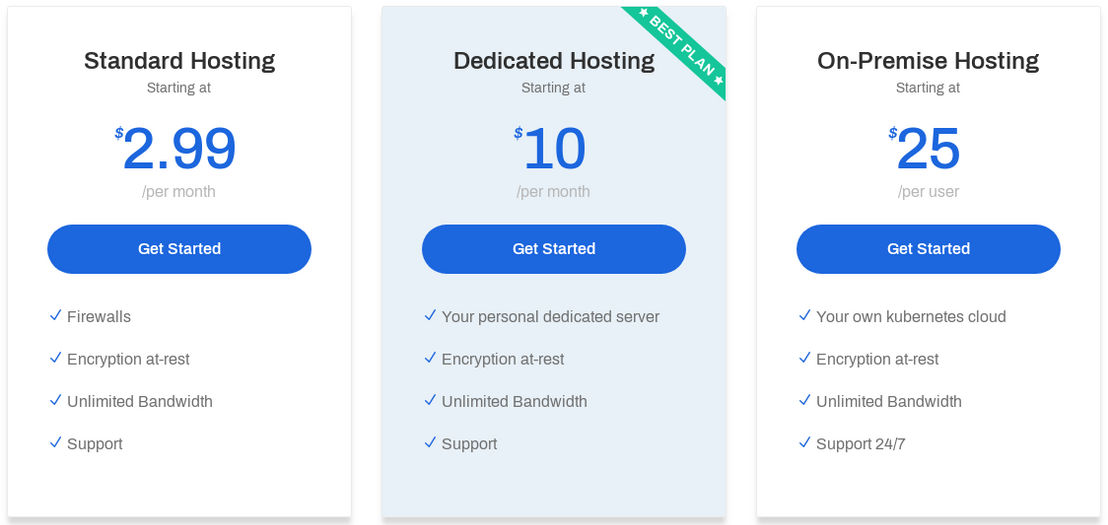
Task: Click checkmark next to Your personal dedicated server
Action: click(430, 315)
